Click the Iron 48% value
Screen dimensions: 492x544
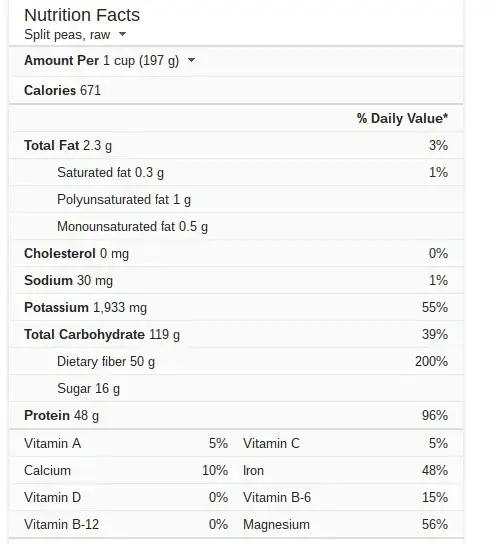[435, 470]
